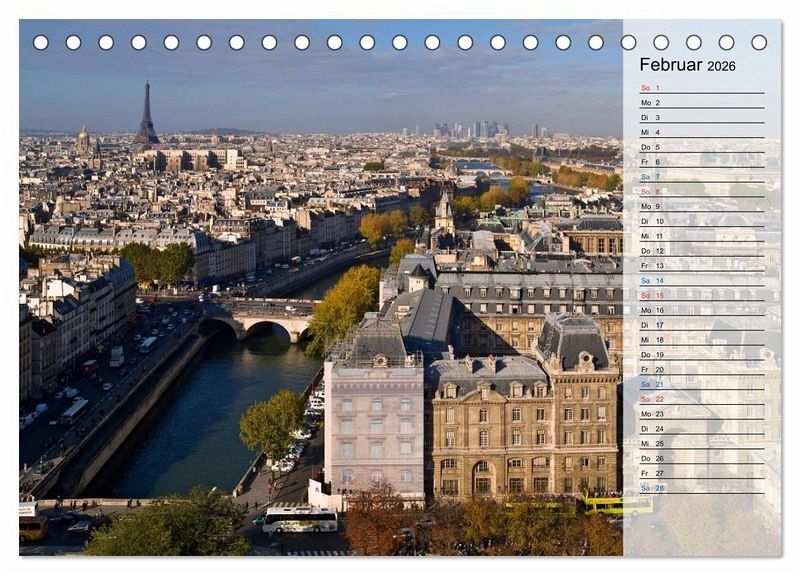
Task: Click the 2026 year label
Action: (721, 66)
